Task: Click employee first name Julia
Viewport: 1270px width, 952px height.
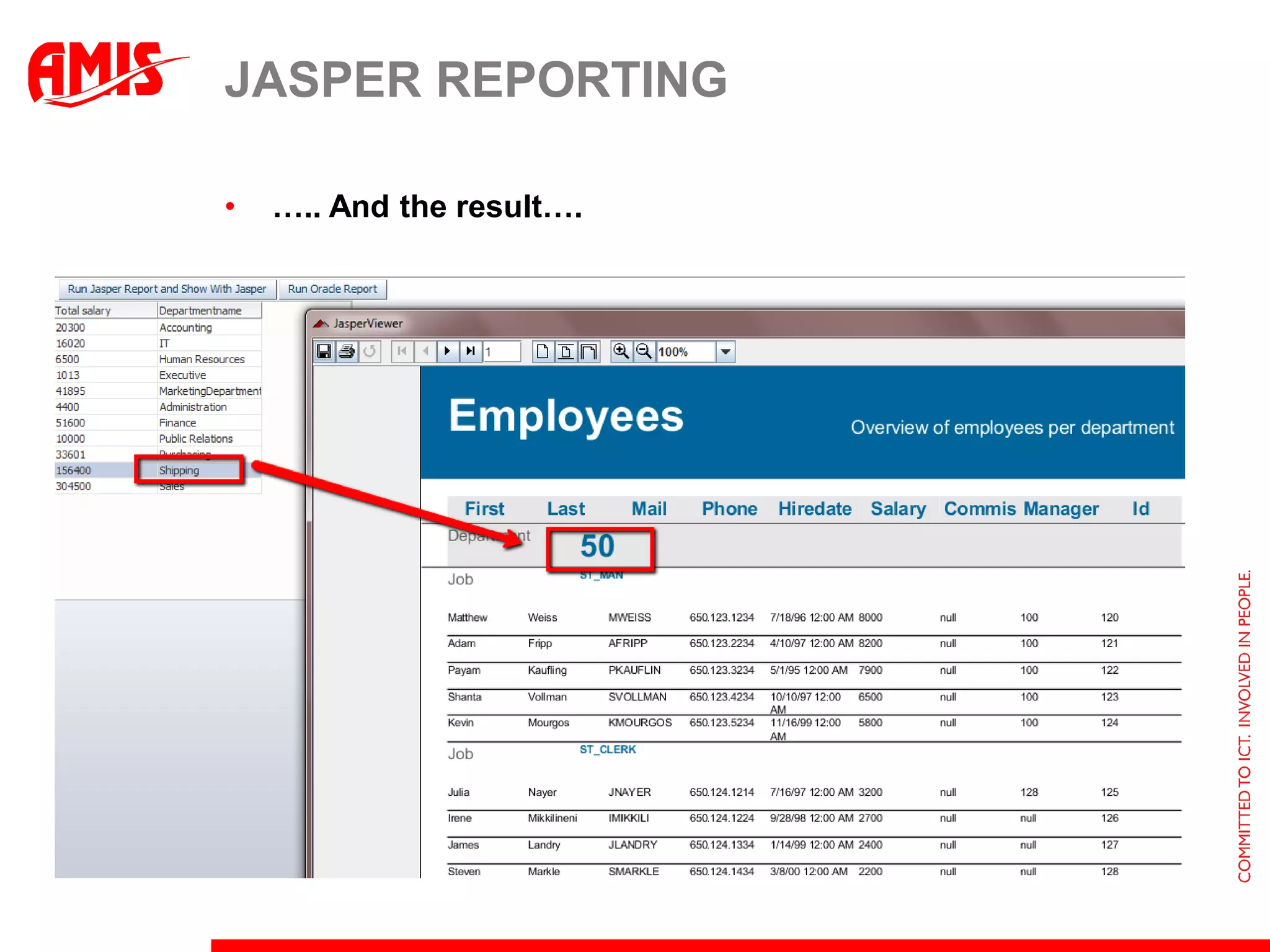Action: [x=458, y=792]
